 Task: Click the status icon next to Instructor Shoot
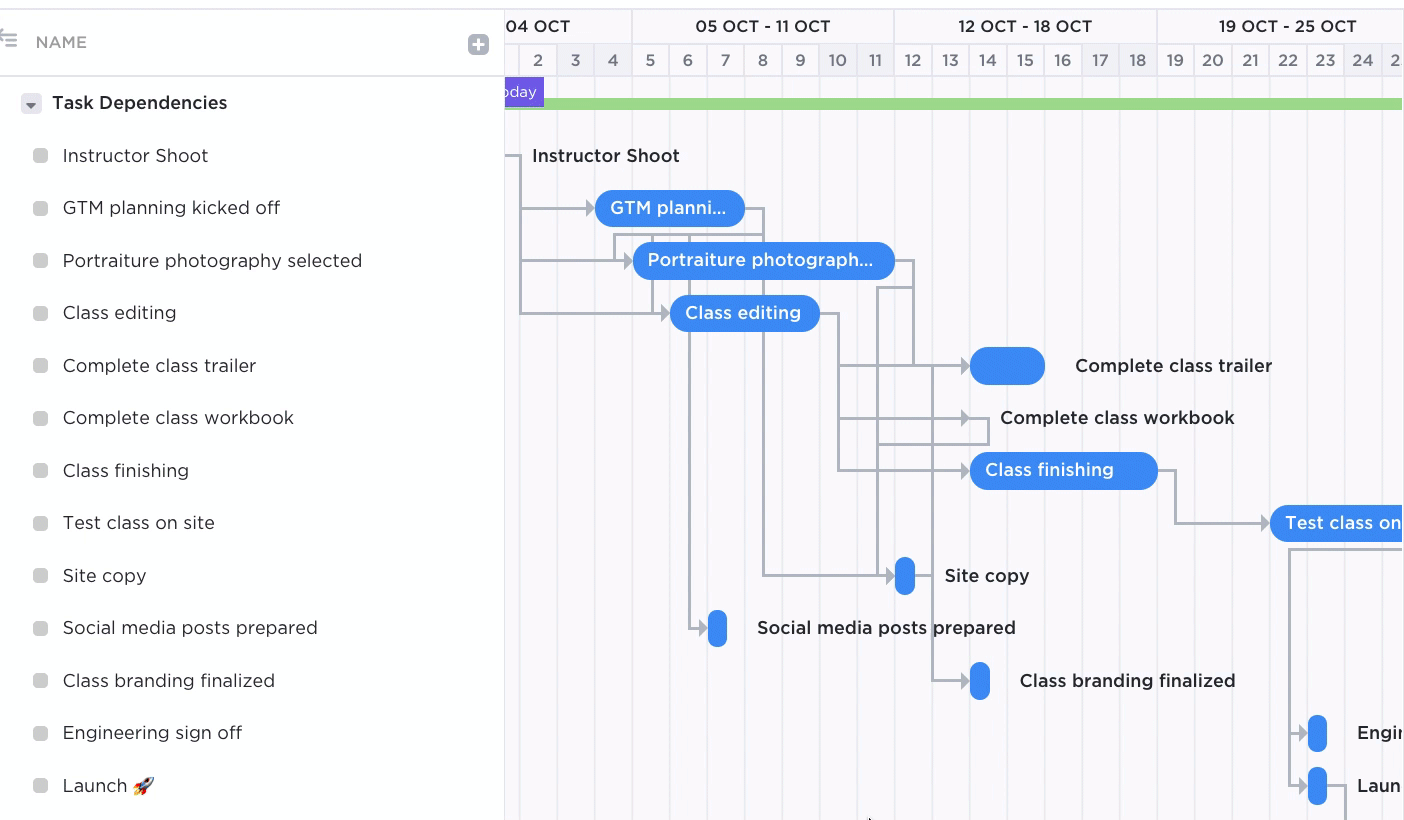point(39,156)
